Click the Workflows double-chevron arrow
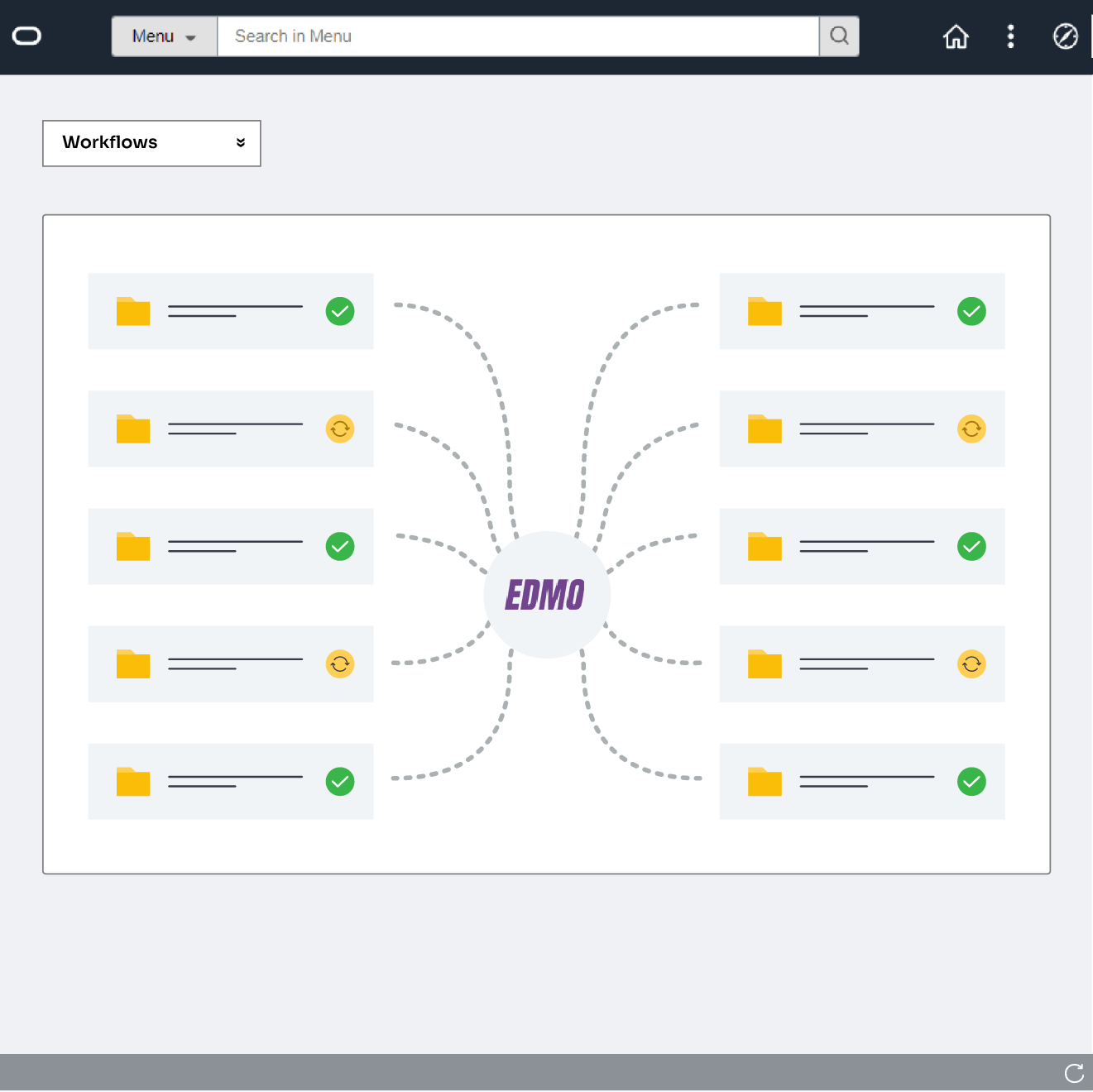This screenshot has width=1093, height=1092. point(240,142)
